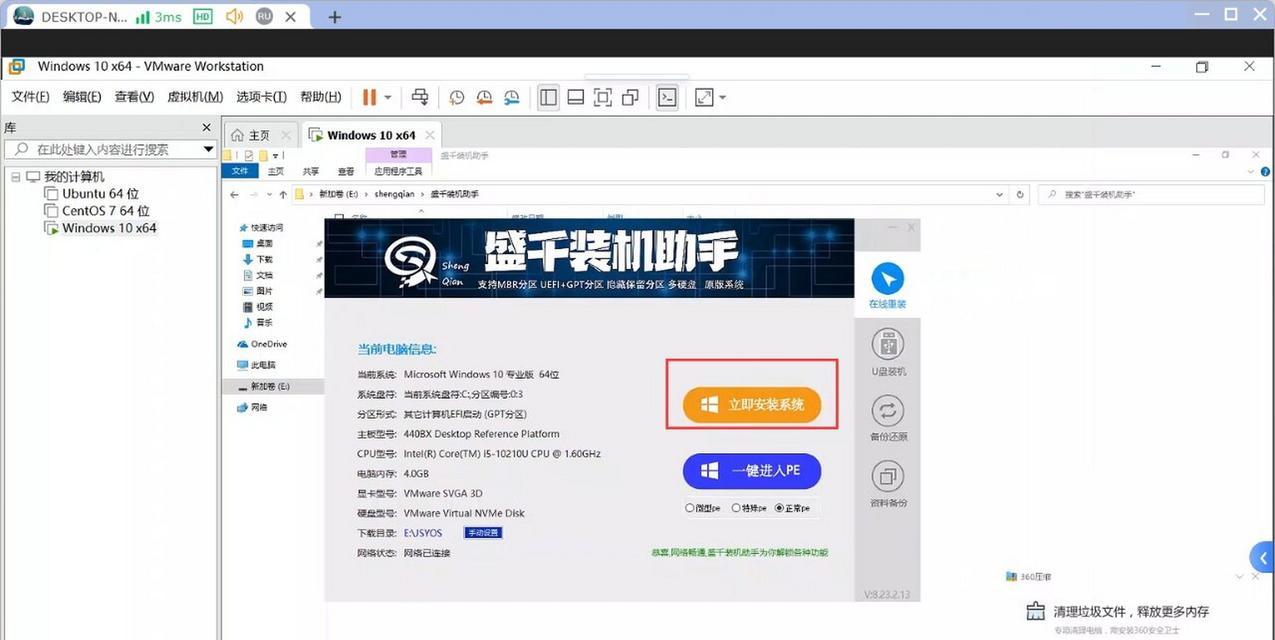Select CentOS 7 64 位 in the library
Image resolution: width=1275 pixels, height=640 pixels.
pos(105,210)
